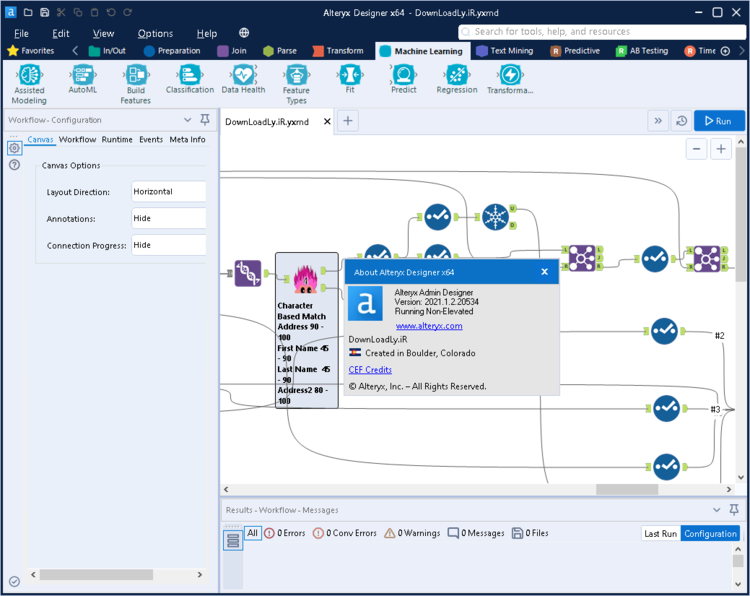750x596 pixels.
Task: Filter results by 0 Messages
Action: 476,533
